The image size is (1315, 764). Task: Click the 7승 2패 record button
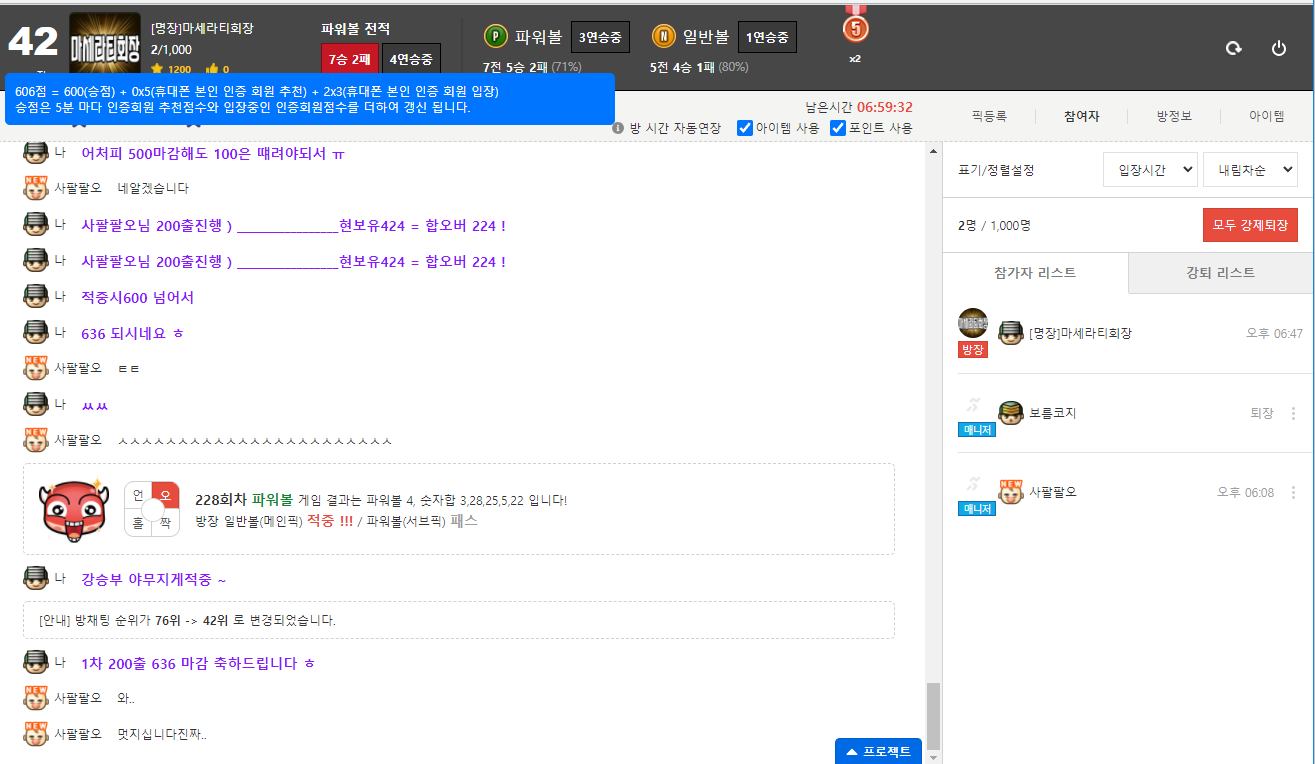pyautogui.click(x=349, y=59)
